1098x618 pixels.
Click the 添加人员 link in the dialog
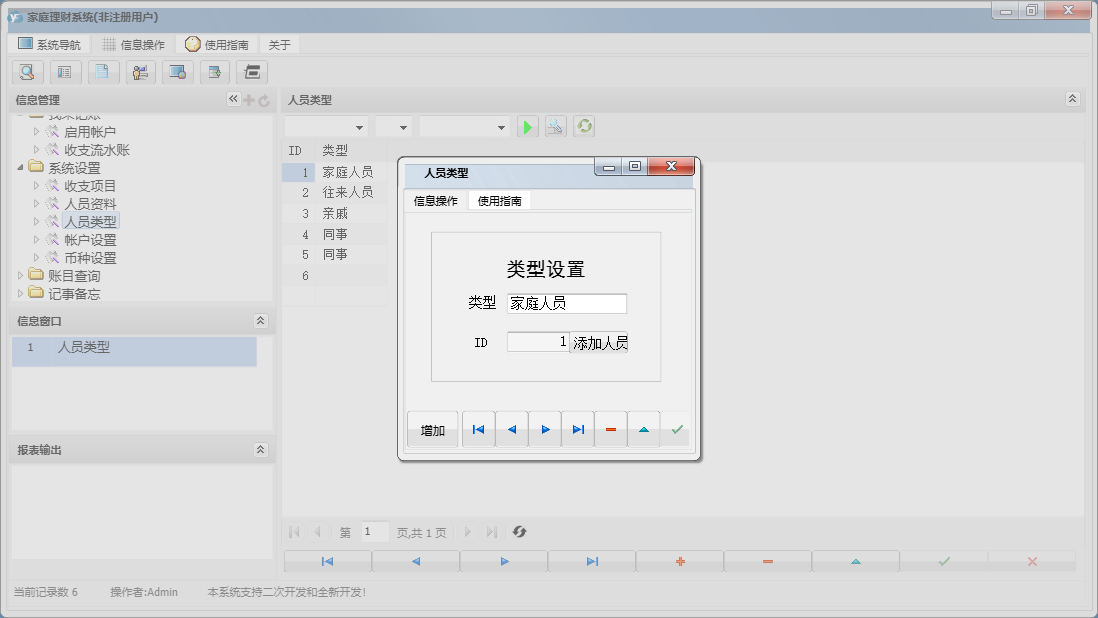(x=599, y=342)
